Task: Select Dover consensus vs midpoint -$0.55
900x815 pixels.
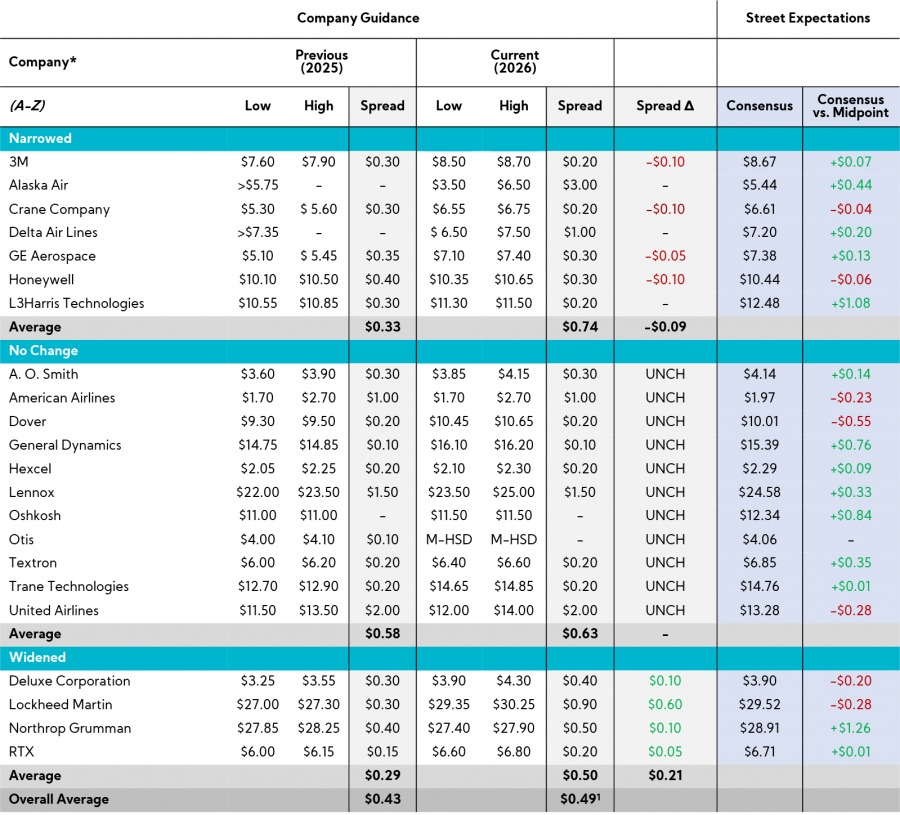Action: coord(851,422)
